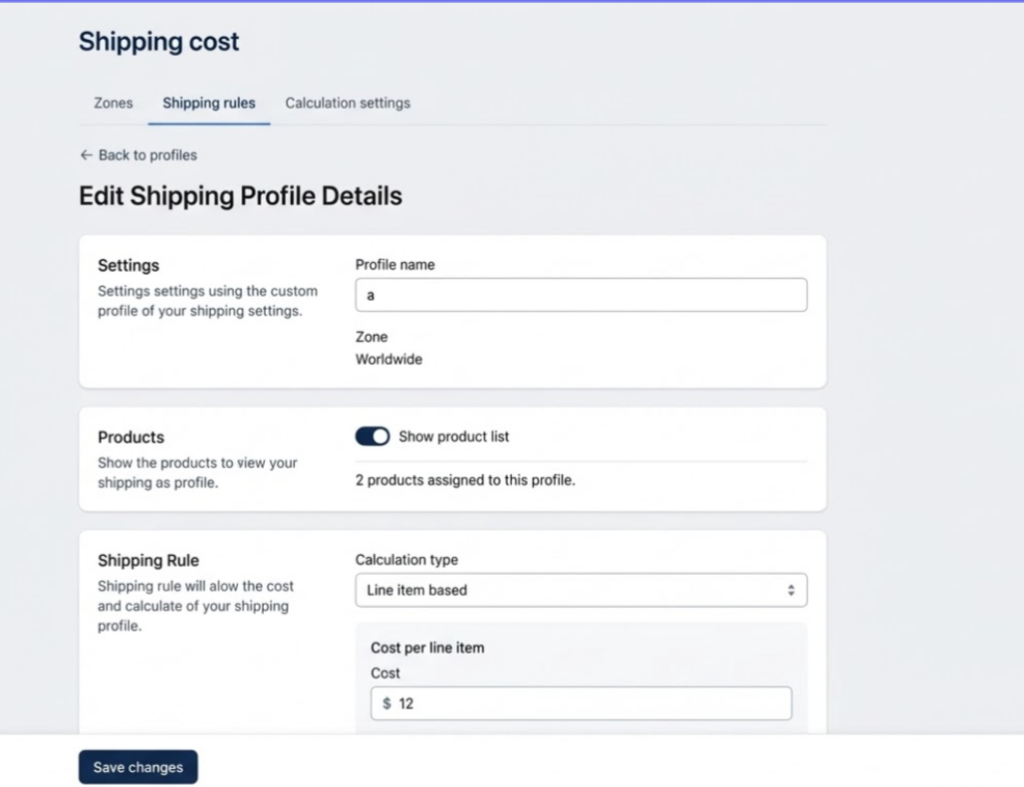Screen dimensions: 1024x787
Task: Focus the Profile name input field
Action: 580,296
